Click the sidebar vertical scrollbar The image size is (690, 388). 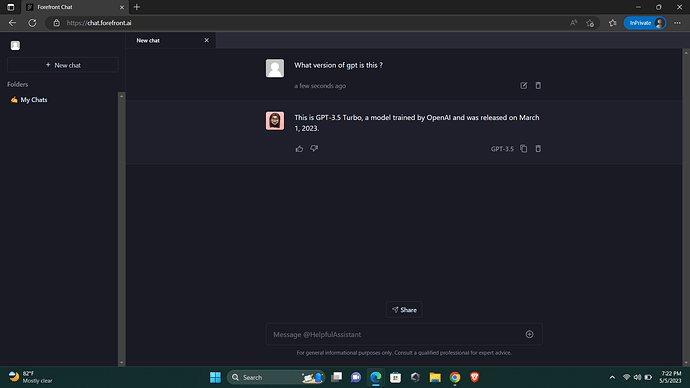coord(121,229)
